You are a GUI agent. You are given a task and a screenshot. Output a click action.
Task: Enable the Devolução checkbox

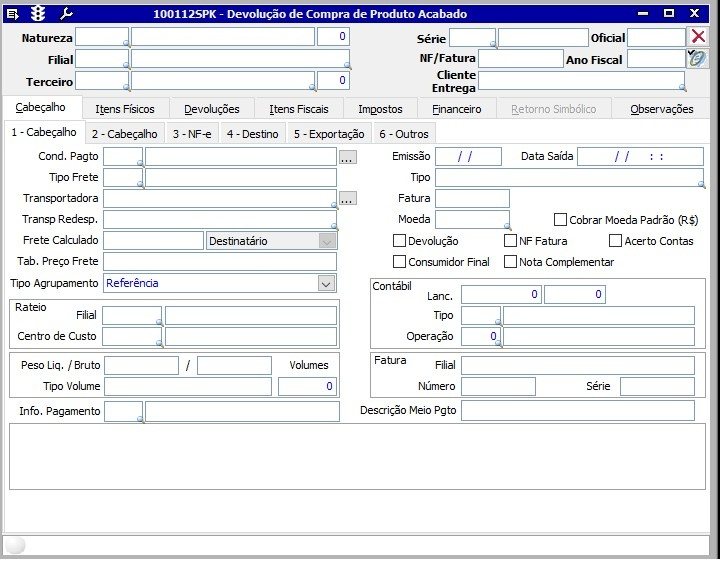click(400, 241)
